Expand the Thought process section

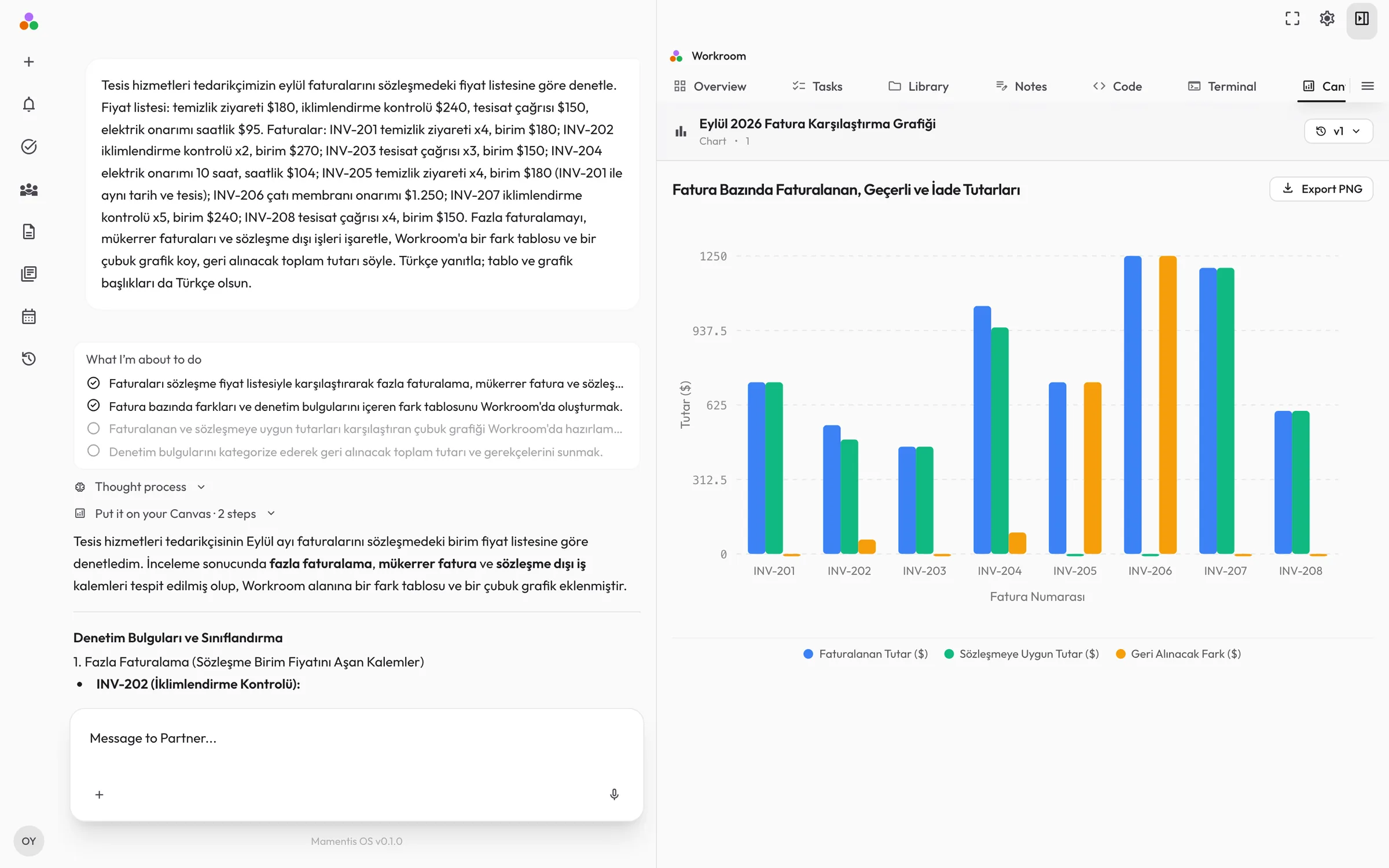click(x=140, y=487)
